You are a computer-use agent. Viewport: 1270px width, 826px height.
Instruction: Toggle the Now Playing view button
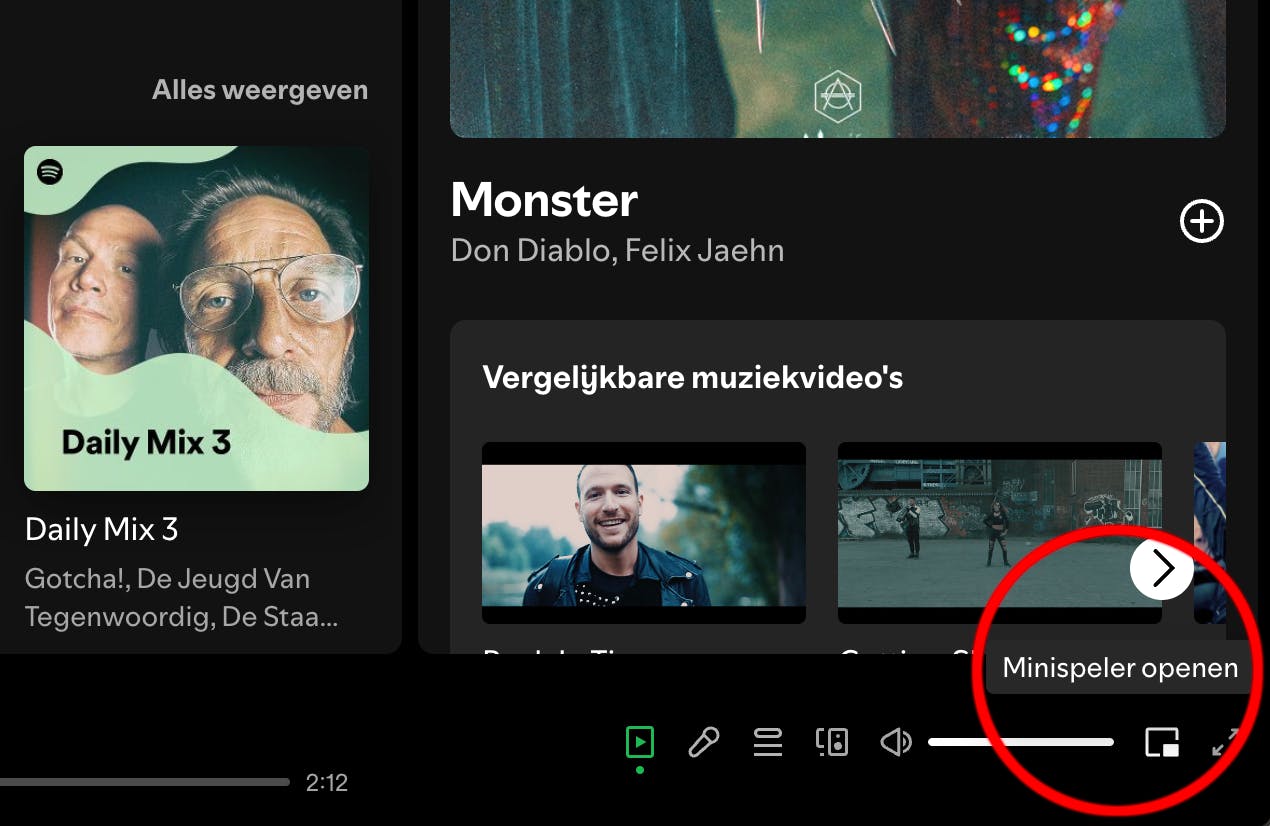(x=640, y=742)
